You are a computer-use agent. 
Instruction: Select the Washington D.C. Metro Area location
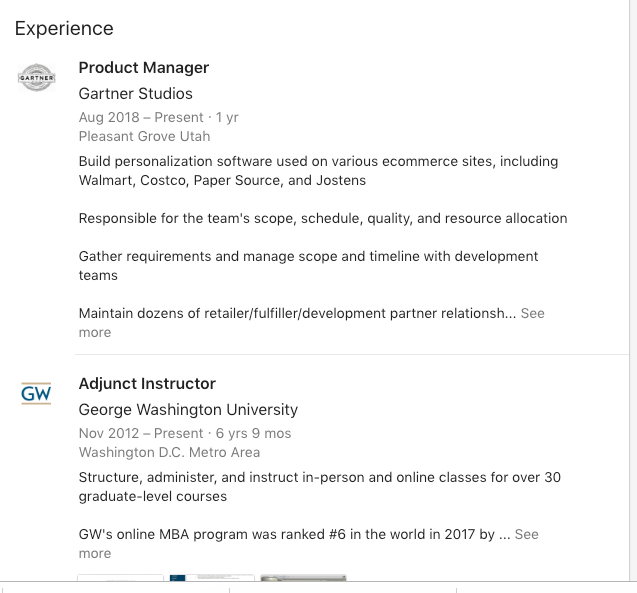pyautogui.click(x=169, y=452)
